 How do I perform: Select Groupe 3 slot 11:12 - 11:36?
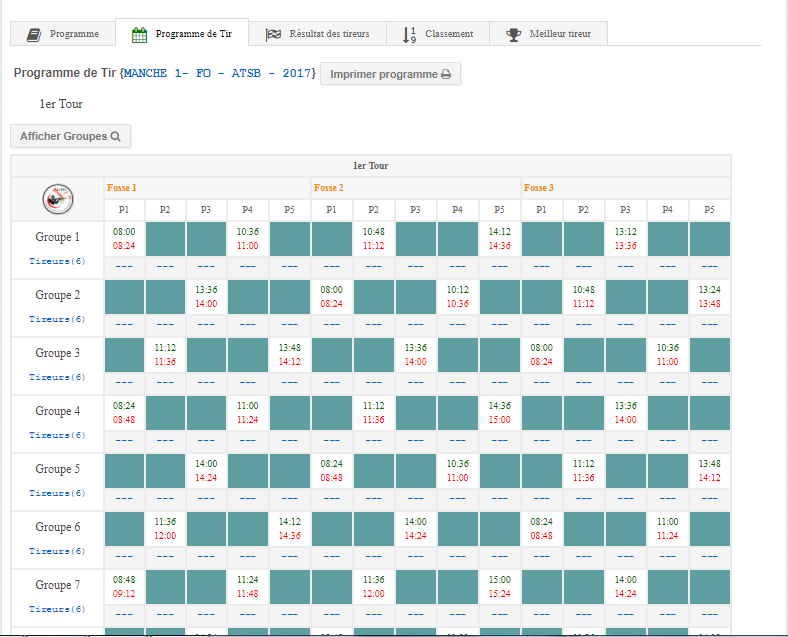[x=165, y=355]
